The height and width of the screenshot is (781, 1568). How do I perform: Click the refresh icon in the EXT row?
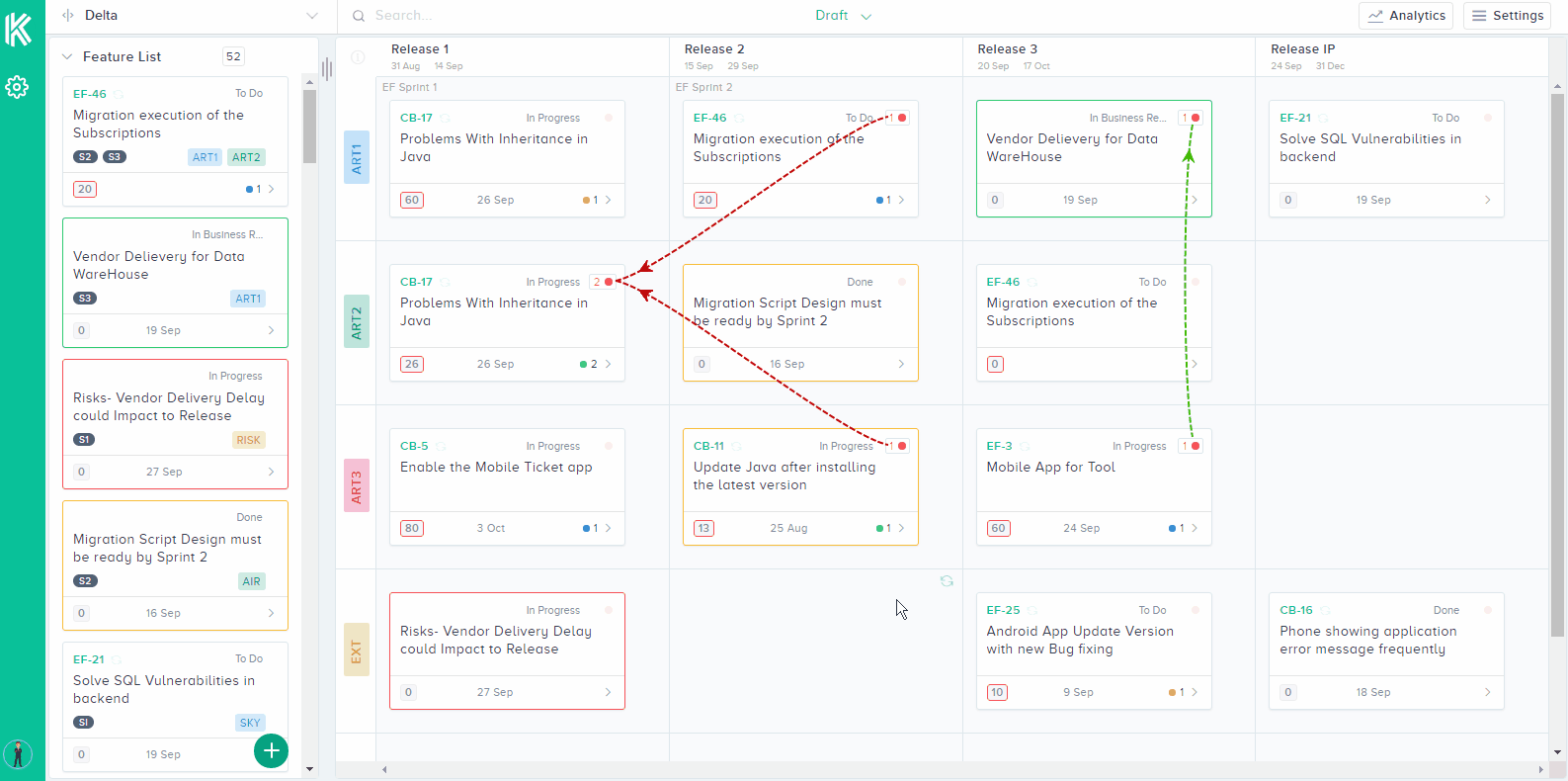coord(947,581)
